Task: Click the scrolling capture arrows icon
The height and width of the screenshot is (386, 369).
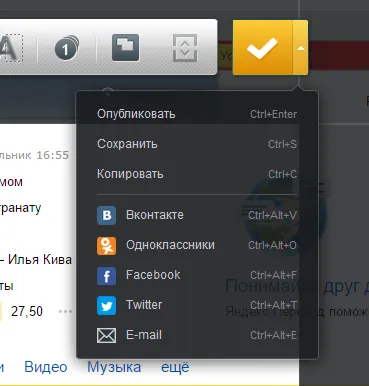Action: tap(185, 48)
